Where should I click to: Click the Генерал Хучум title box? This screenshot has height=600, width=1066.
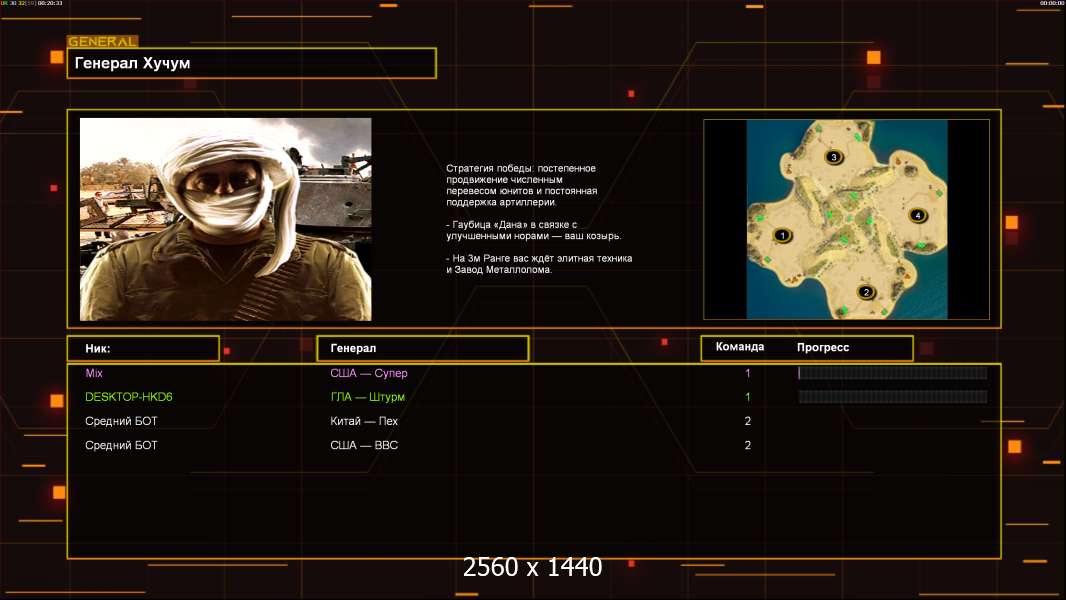[x=251, y=63]
